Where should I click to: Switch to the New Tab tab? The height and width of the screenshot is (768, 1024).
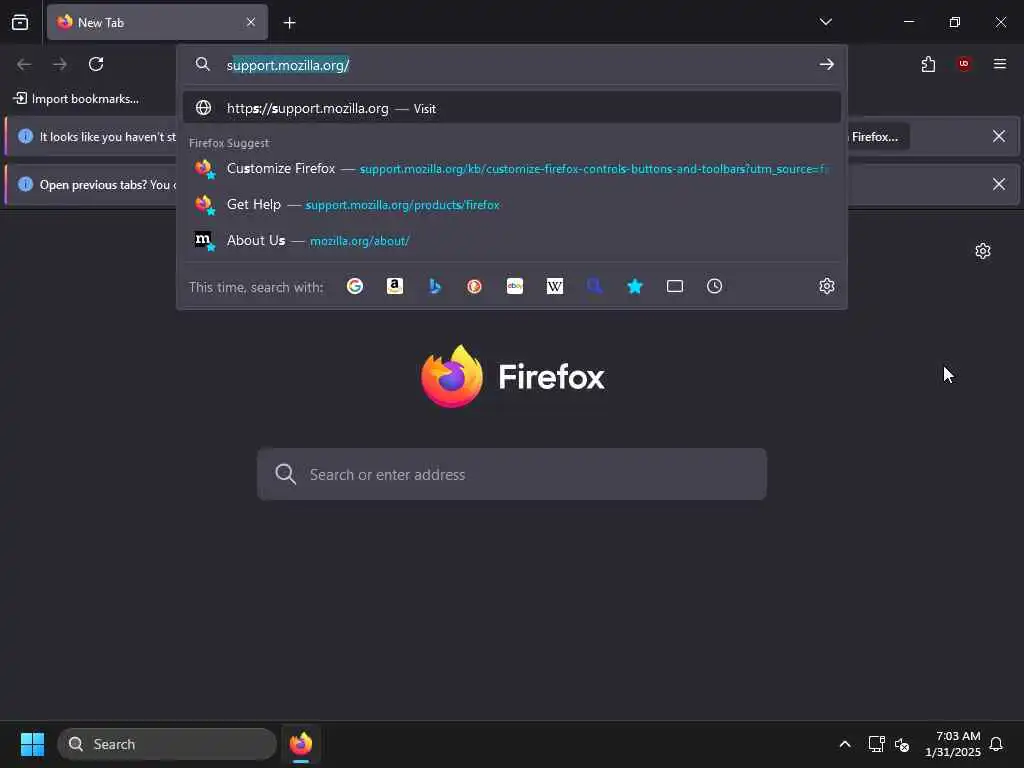(157, 22)
